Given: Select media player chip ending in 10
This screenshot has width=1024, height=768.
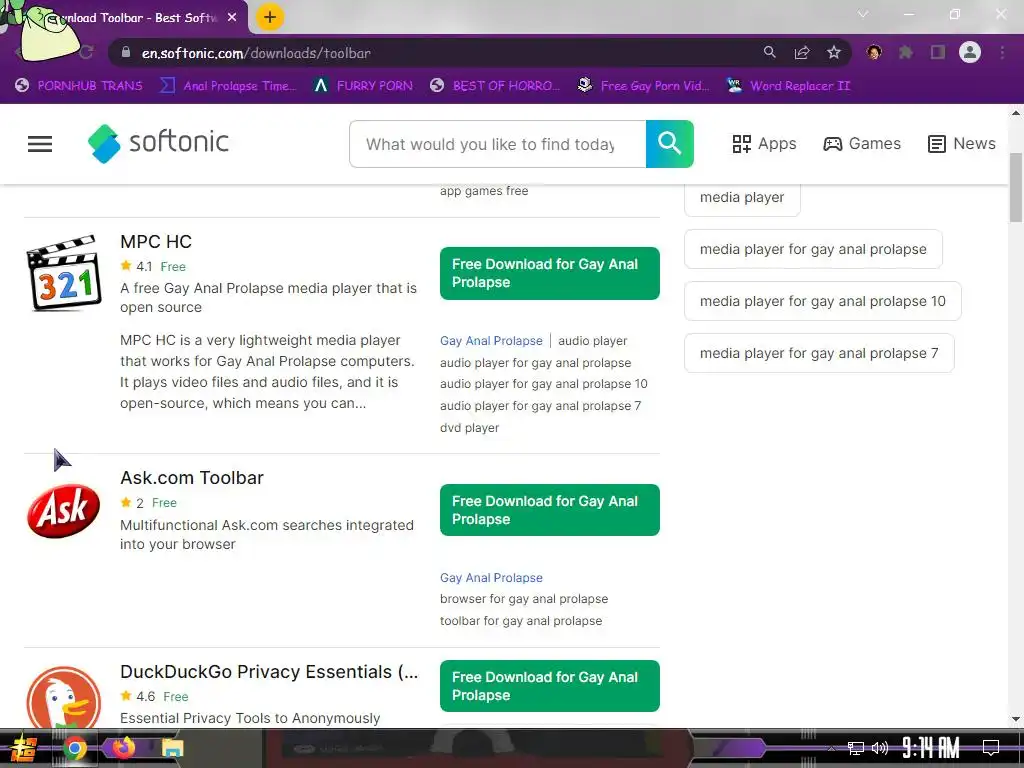Looking at the screenshot, I should [x=822, y=301].
